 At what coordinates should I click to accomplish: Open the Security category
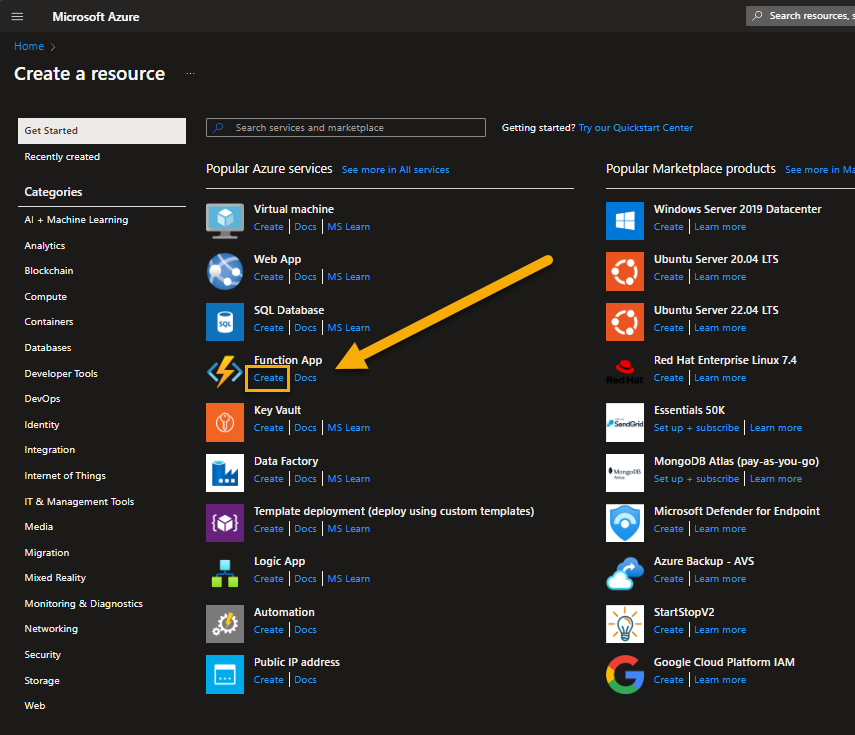point(43,655)
